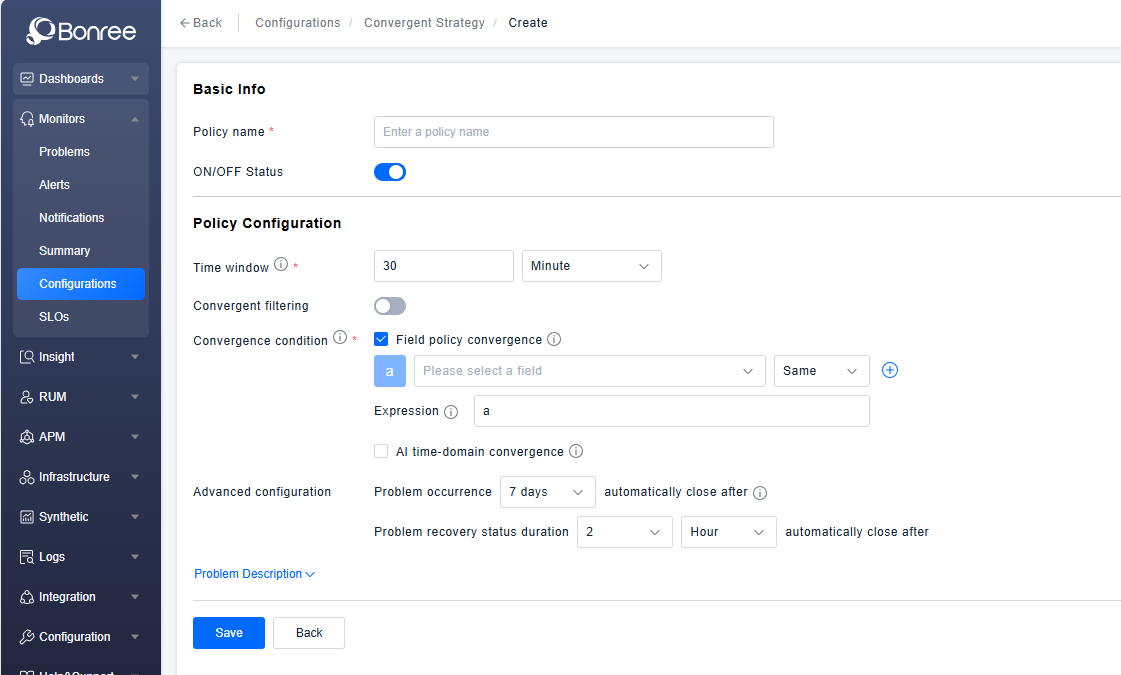Open Alerts in the Monitors menu
The width and height of the screenshot is (1121, 675).
pos(55,185)
